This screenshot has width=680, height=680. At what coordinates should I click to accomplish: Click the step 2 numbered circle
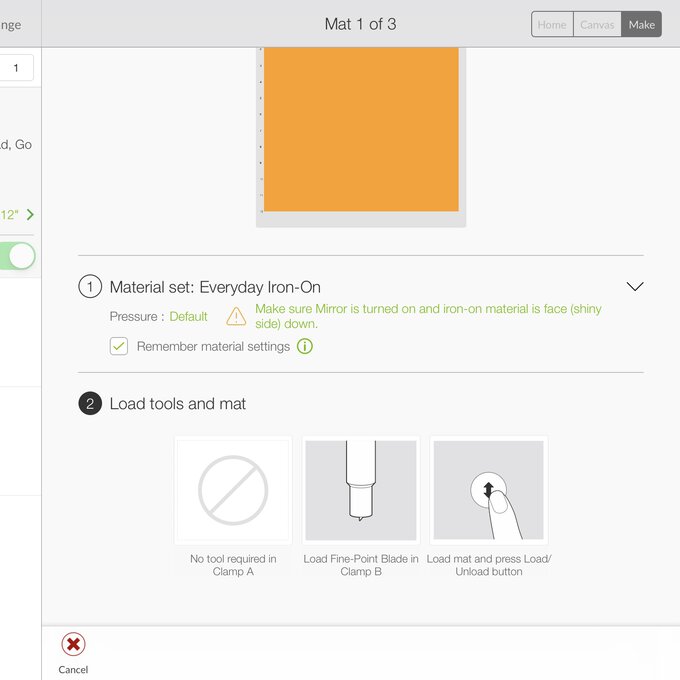coord(90,404)
